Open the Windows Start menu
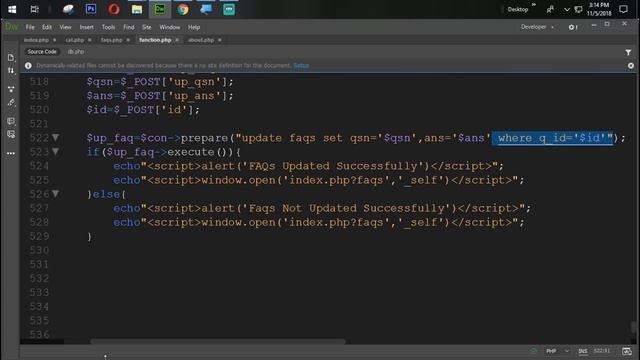Image resolution: width=640 pixels, height=360 pixels. (x=12, y=9)
